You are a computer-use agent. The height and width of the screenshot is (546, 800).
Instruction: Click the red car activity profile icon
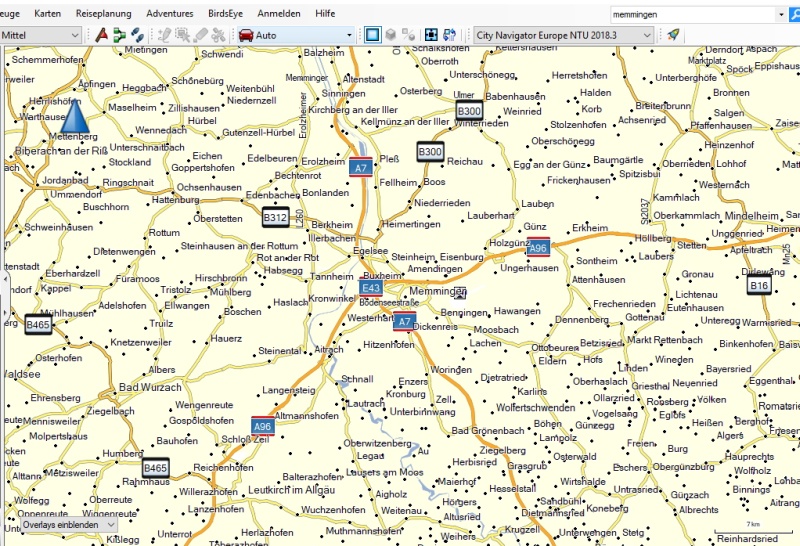245,35
